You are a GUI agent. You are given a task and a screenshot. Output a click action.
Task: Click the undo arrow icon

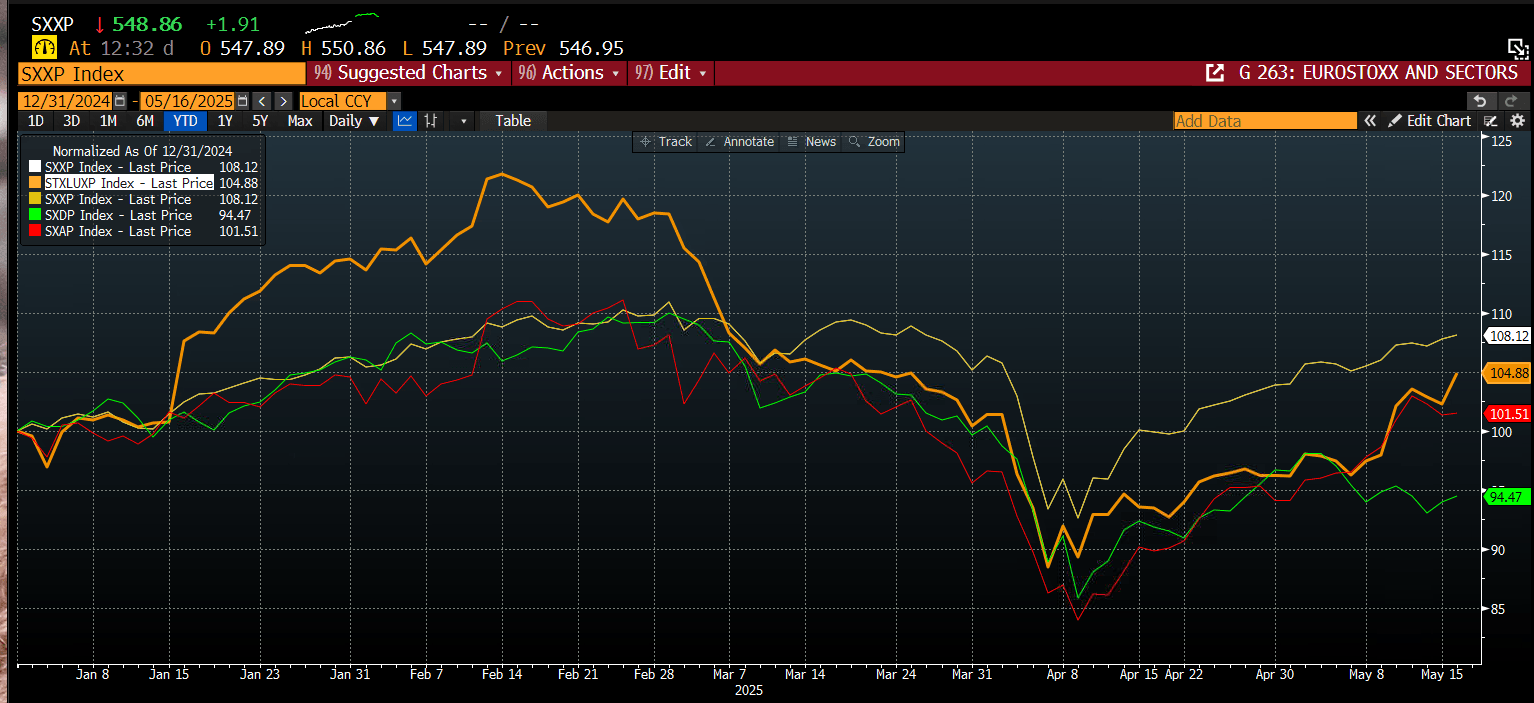tap(1480, 101)
